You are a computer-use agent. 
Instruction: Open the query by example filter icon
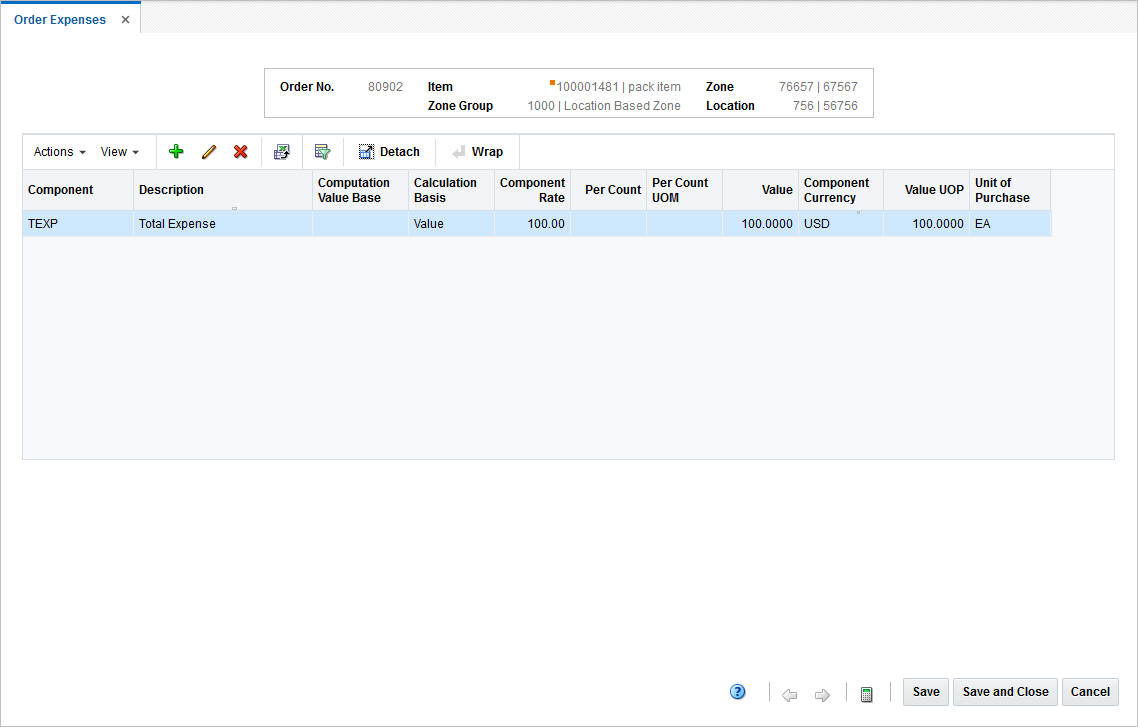(322, 151)
